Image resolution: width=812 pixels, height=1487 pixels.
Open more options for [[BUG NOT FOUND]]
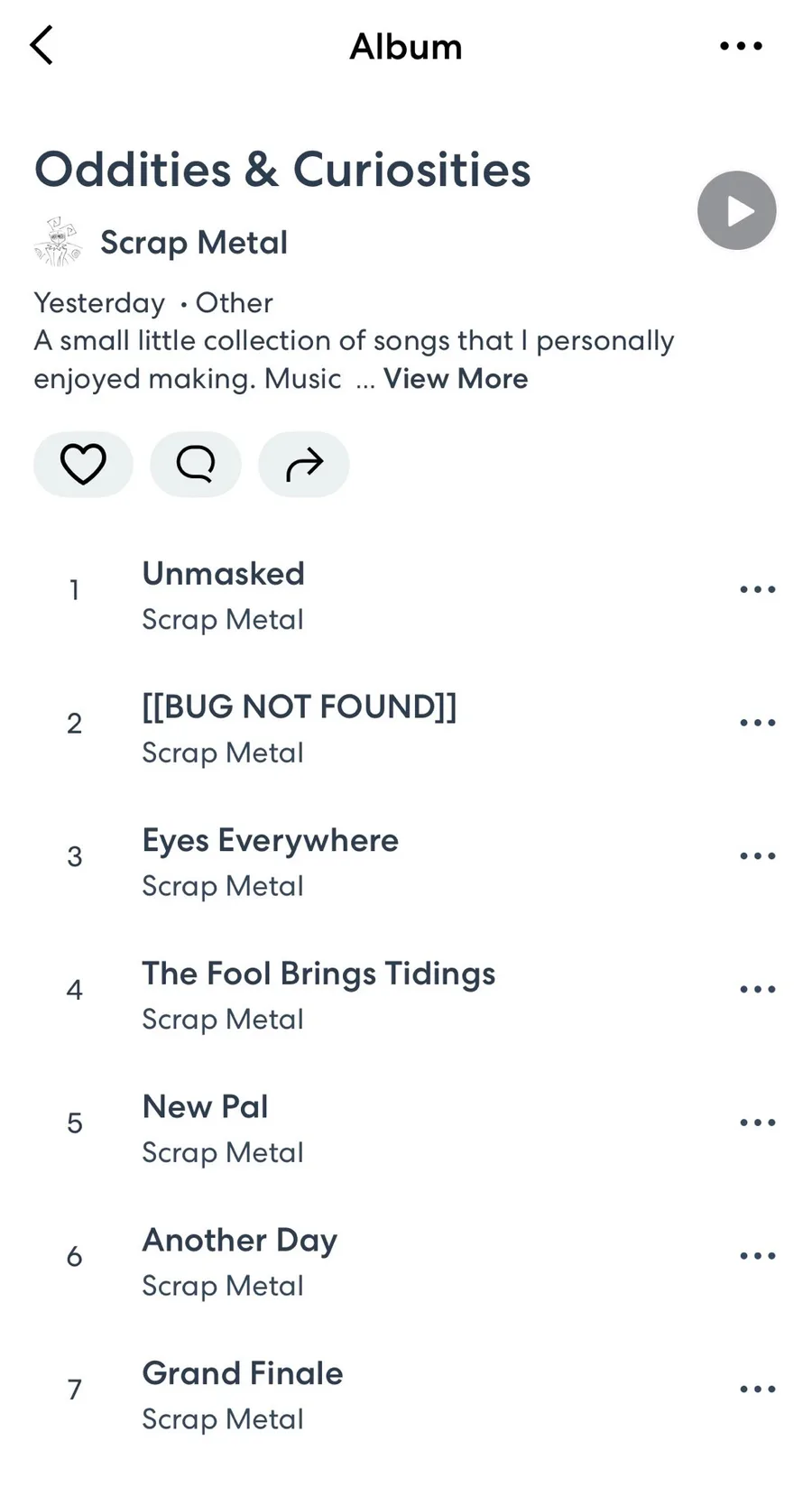pos(757,723)
